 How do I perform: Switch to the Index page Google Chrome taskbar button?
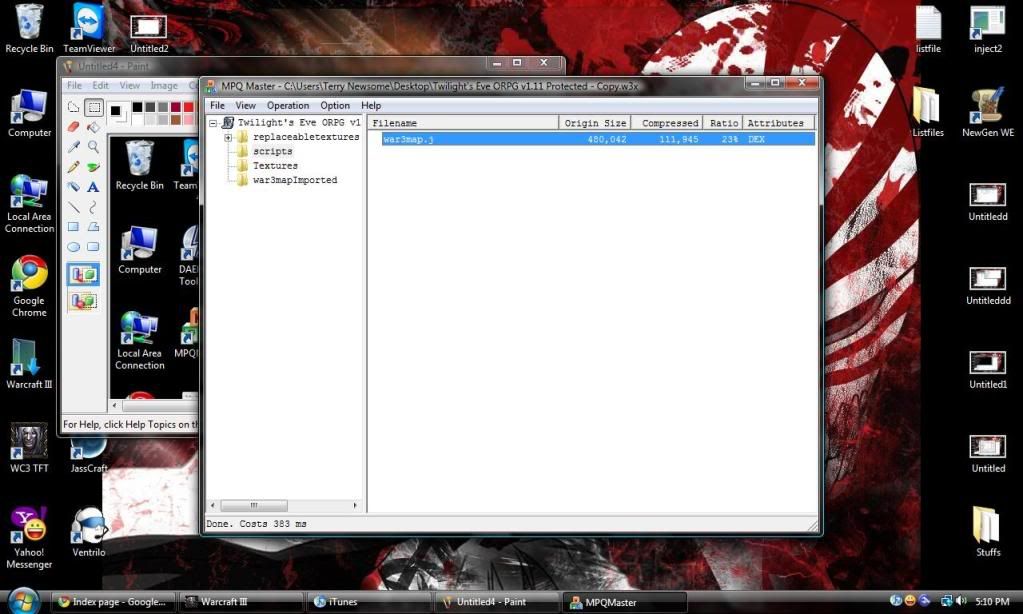[114, 602]
